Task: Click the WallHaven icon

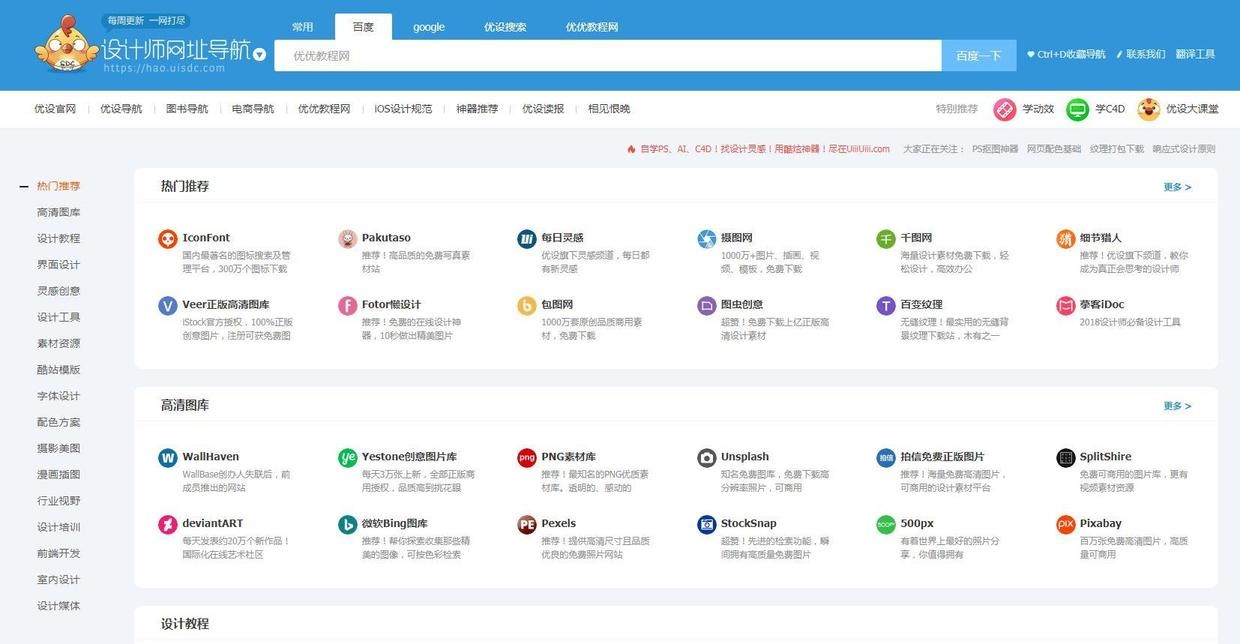Action: [x=168, y=458]
